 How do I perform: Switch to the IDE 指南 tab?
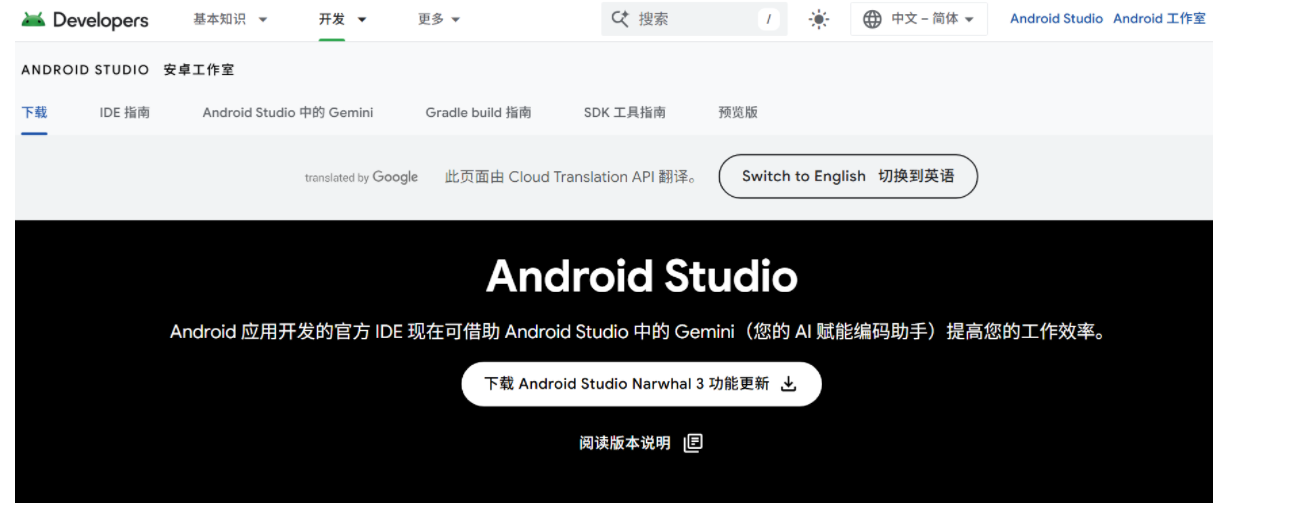[x=125, y=112]
